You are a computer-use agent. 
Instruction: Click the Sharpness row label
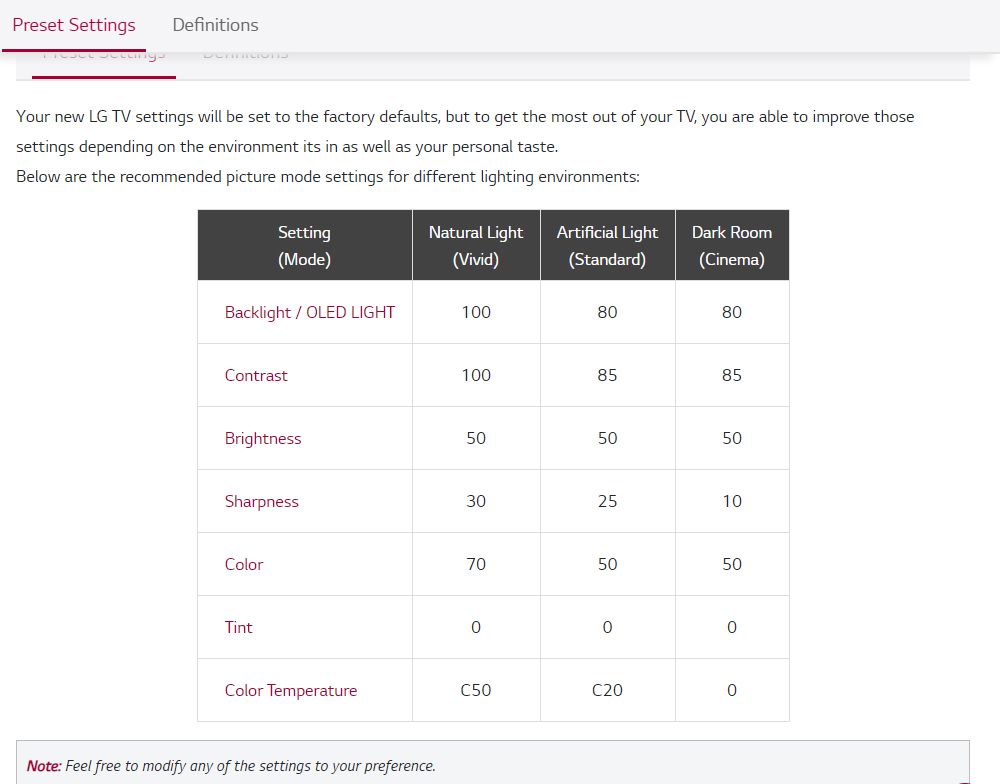(262, 501)
